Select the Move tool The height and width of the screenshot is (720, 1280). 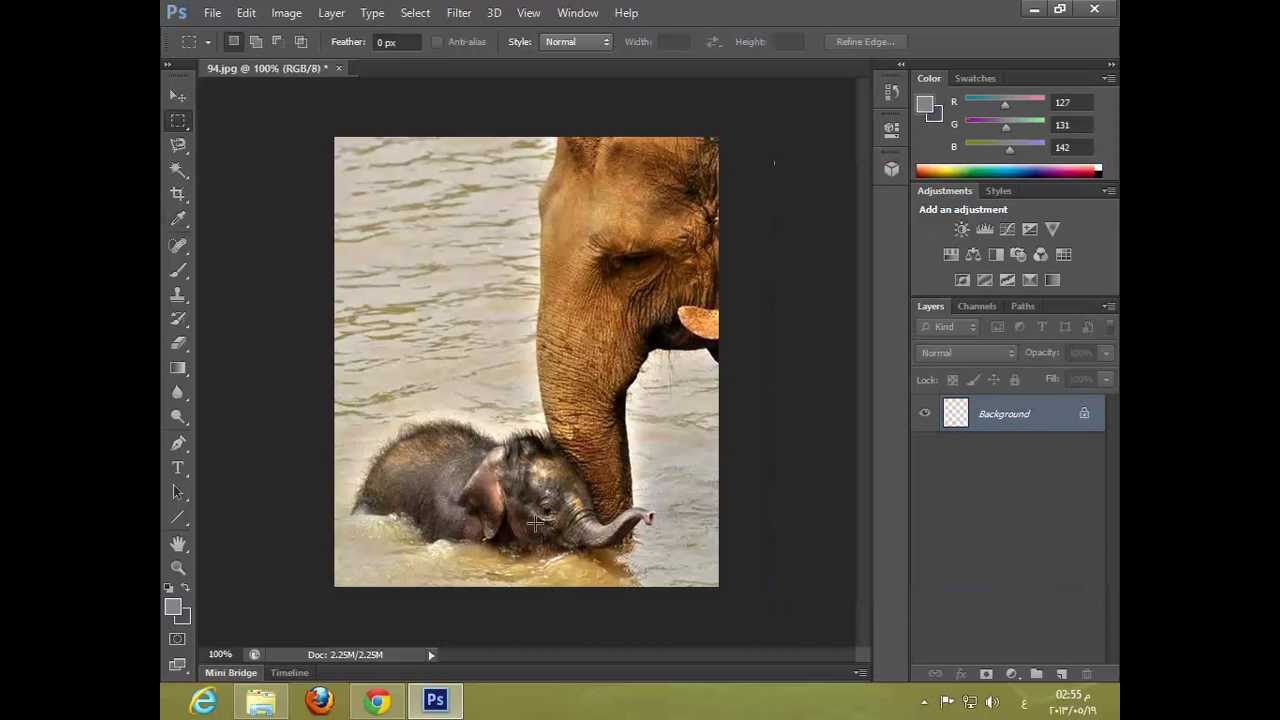click(x=178, y=95)
